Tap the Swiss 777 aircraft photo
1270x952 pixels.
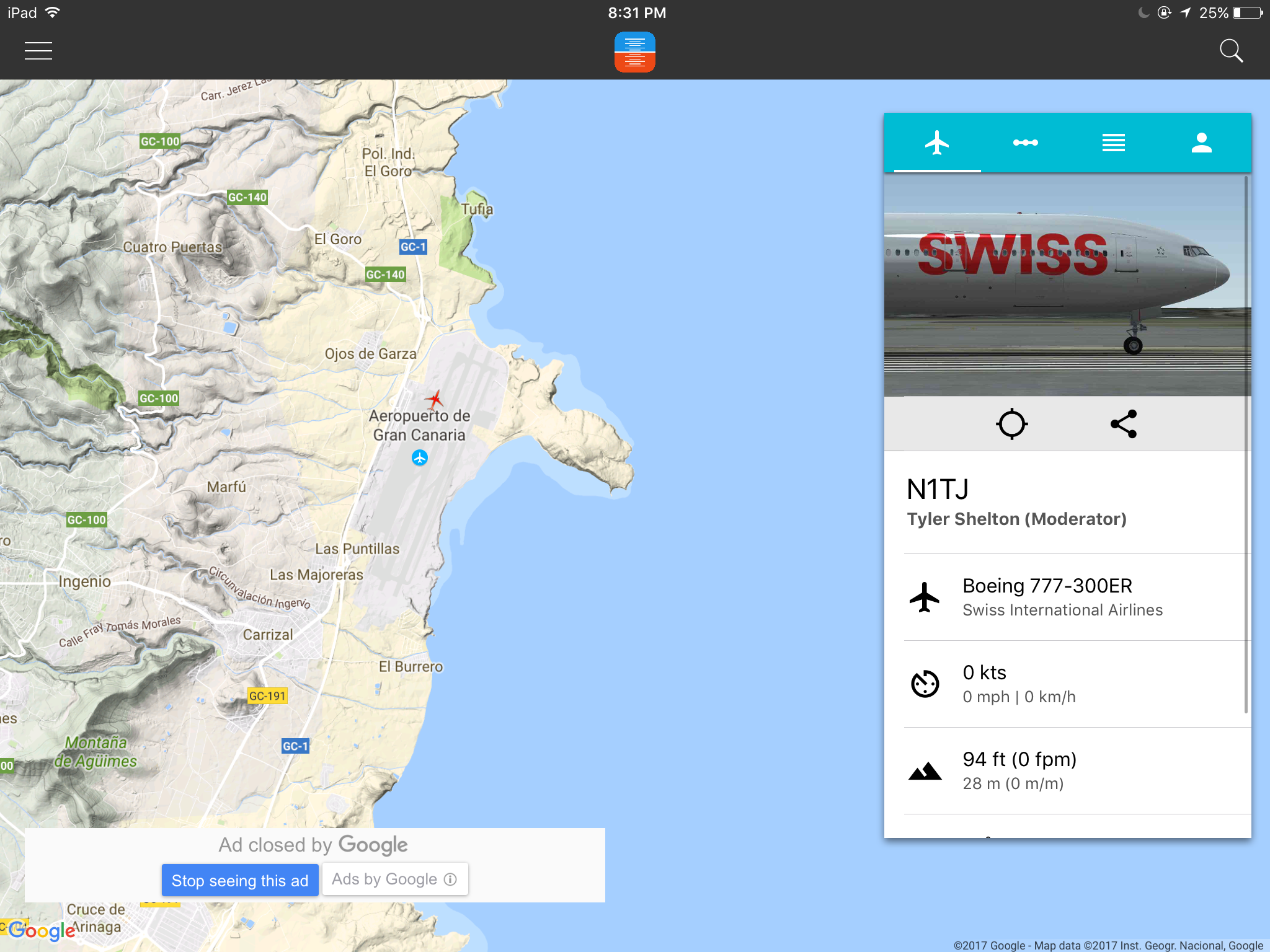tap(1064, 285)
